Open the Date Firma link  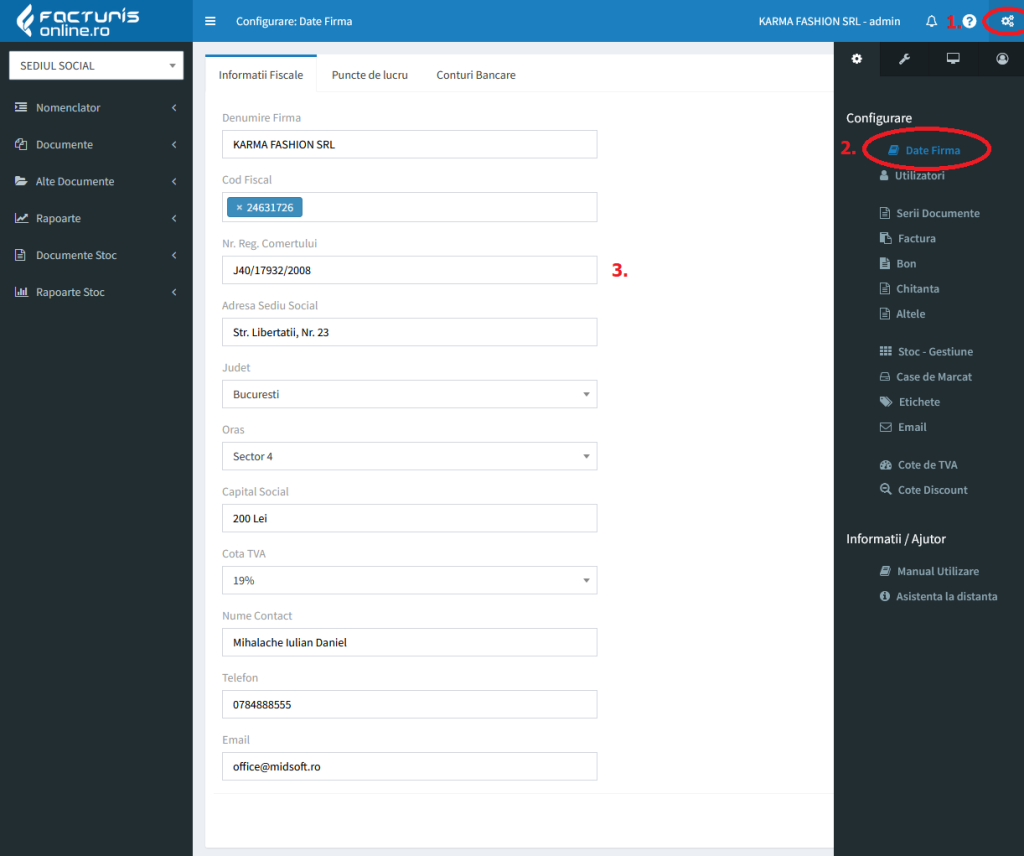pyautogui.click(x=932, y=150)
